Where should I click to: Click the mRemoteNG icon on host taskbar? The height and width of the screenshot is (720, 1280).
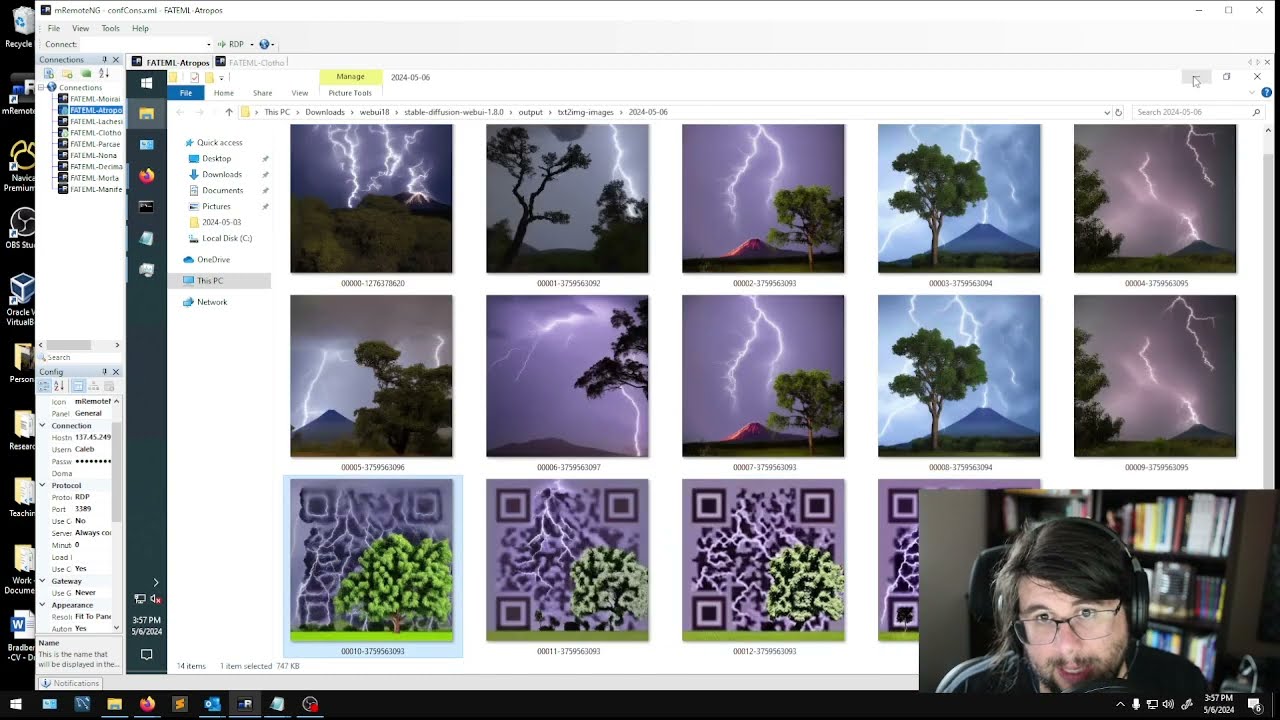tap(245, 704)
